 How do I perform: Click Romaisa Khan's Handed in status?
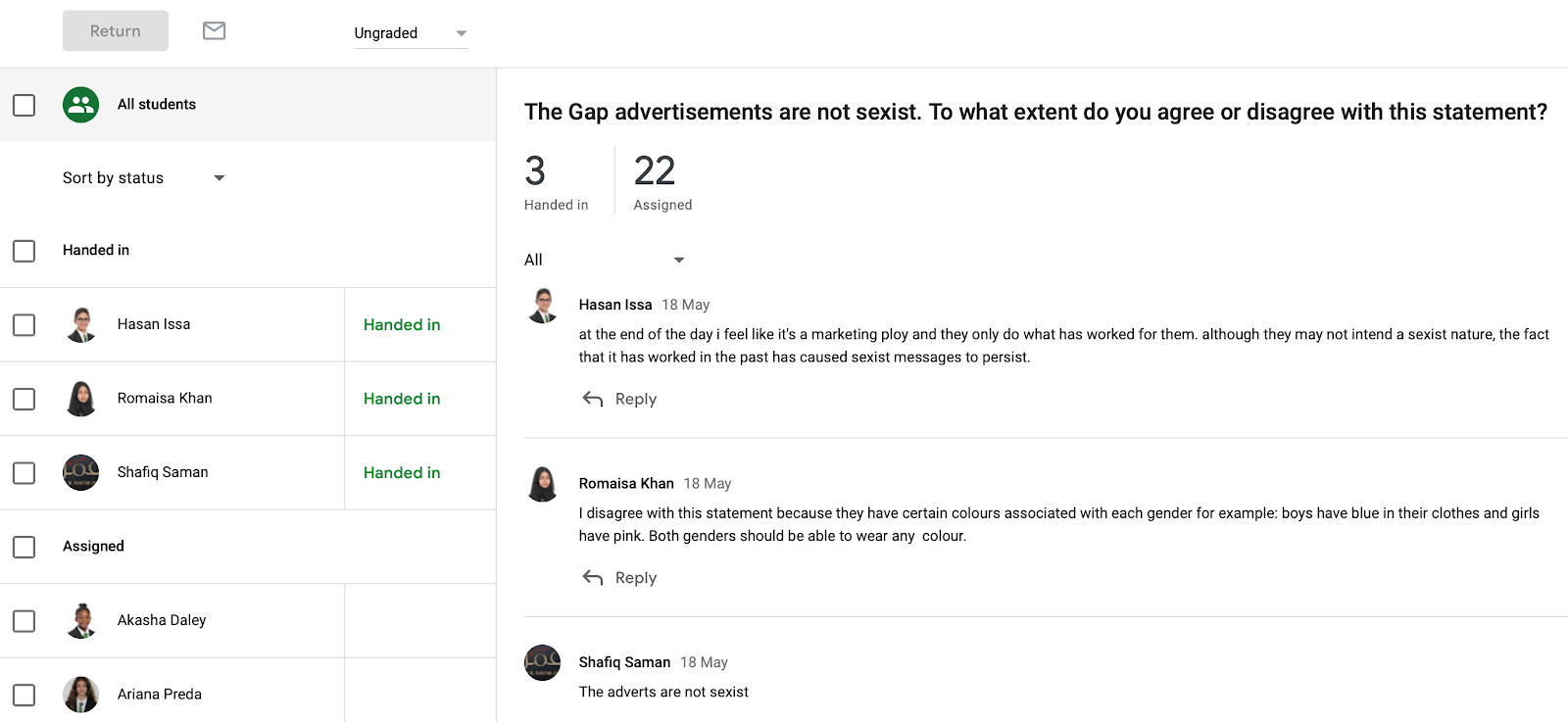[402, 399]
